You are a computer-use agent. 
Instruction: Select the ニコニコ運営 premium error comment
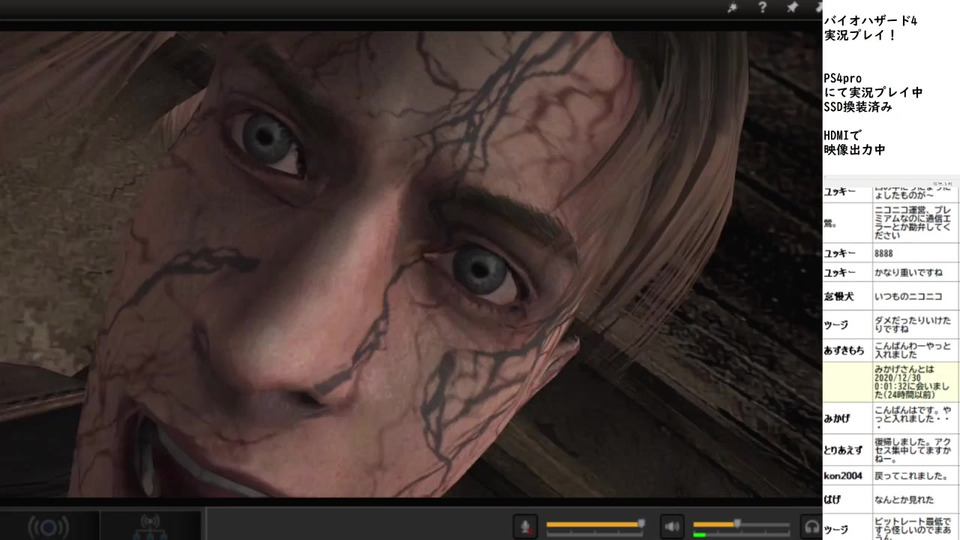913,222
